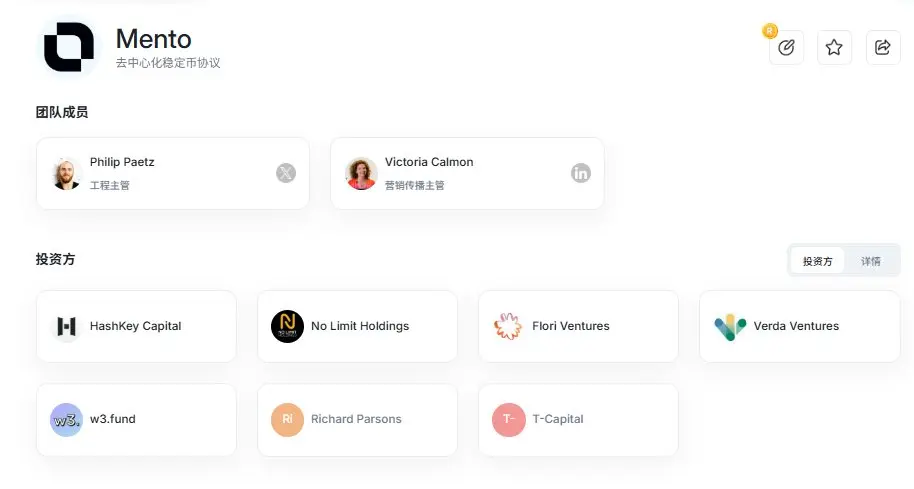Click the HashKey Capital logo
The height and width of the screenshot is (489, 914).
point(66,326)
